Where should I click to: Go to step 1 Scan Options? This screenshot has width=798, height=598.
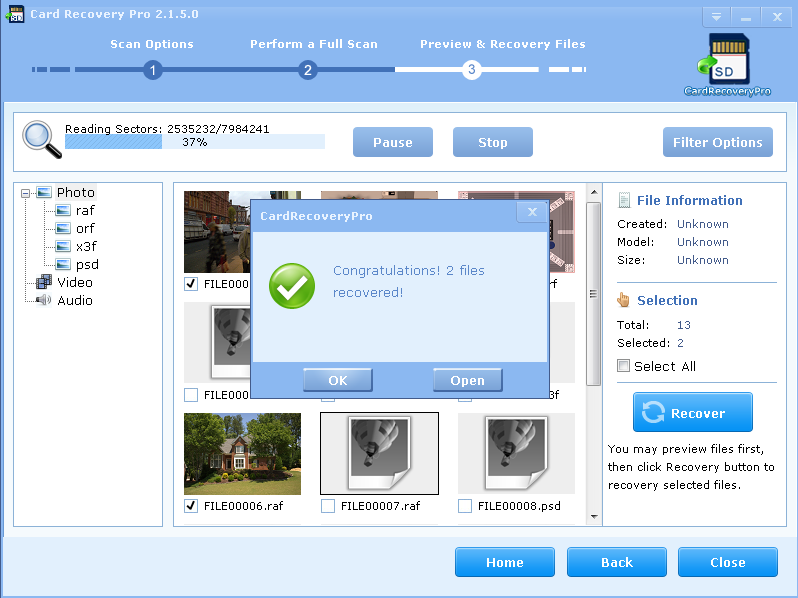click(152, 70)
